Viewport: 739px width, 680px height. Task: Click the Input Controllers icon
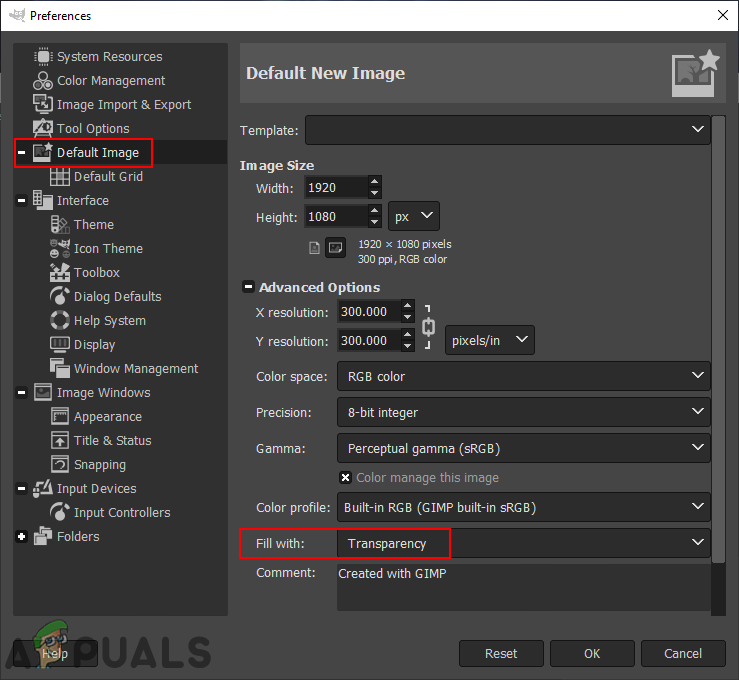coord(60,512)
